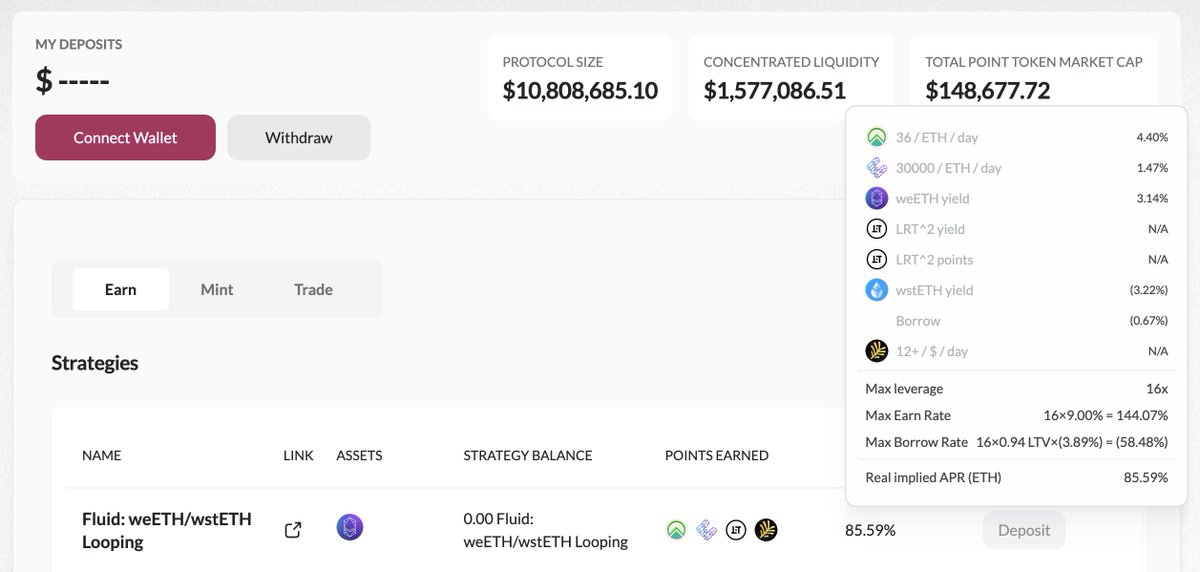Viewport: 1200px width, 572px height.
Task: Click the LRT^2 points icon in tooltip
Action: point(877,259)
